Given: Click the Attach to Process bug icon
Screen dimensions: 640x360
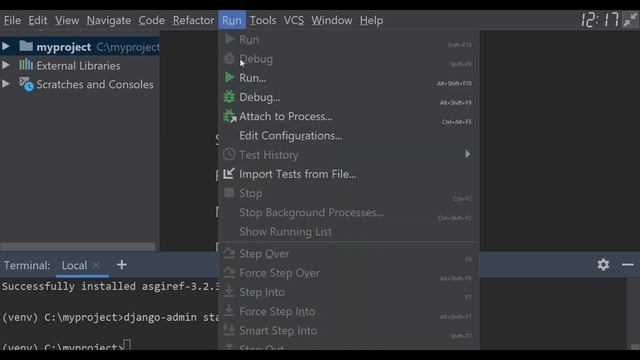Looking at the screenshot, I should [230, 116].
